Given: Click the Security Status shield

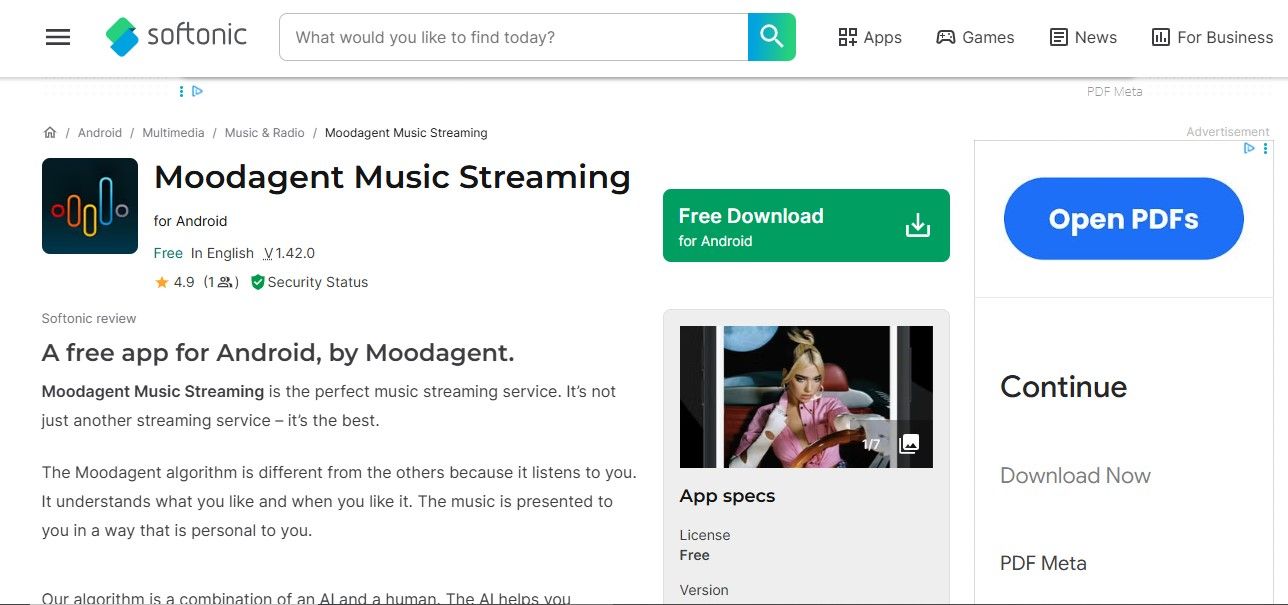Looking at the screenshot, I should click(x=257, y=283).
